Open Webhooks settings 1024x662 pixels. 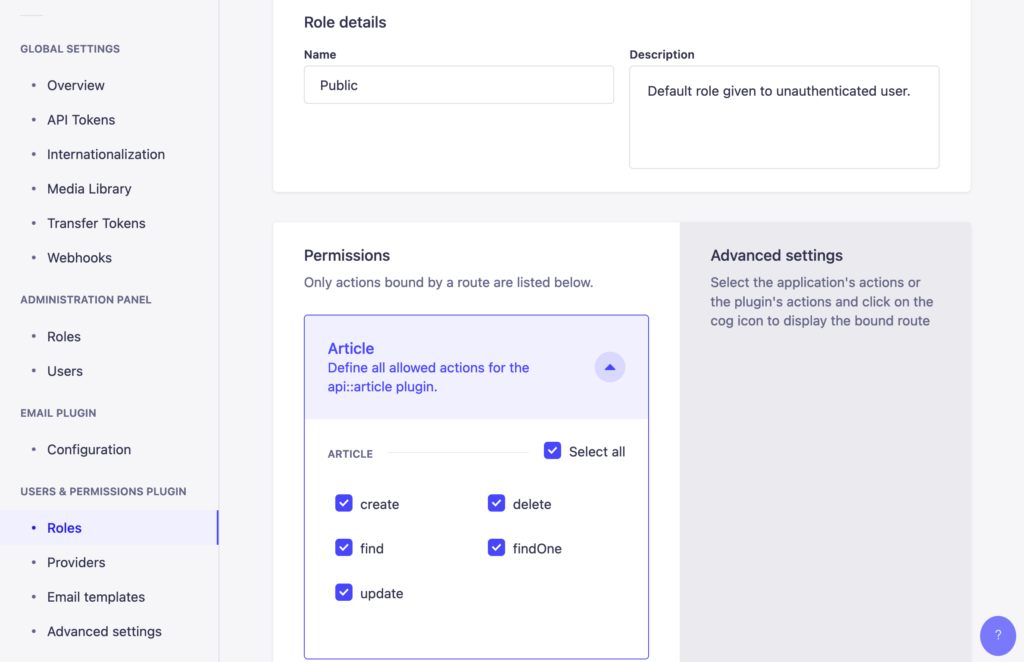click(x=79, y=258)
